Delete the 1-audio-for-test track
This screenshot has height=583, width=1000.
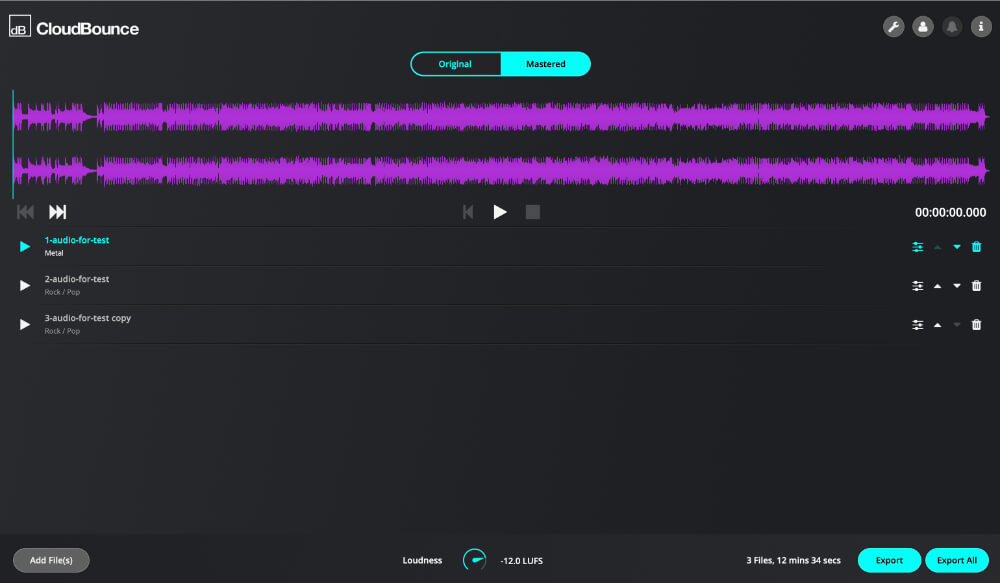point(976,247)
